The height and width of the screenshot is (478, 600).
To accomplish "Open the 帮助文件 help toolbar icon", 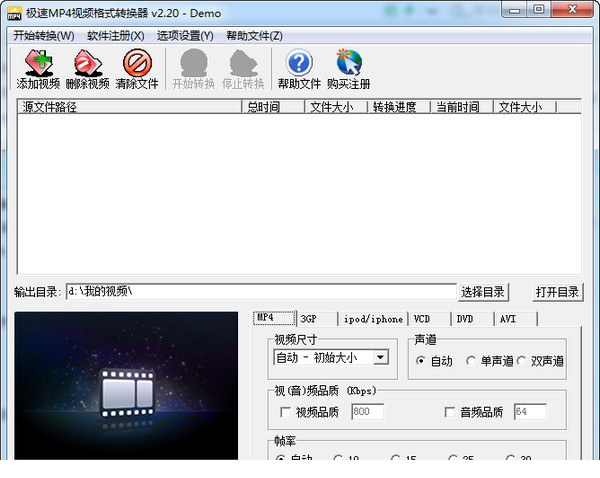I will tap(299, 69).
